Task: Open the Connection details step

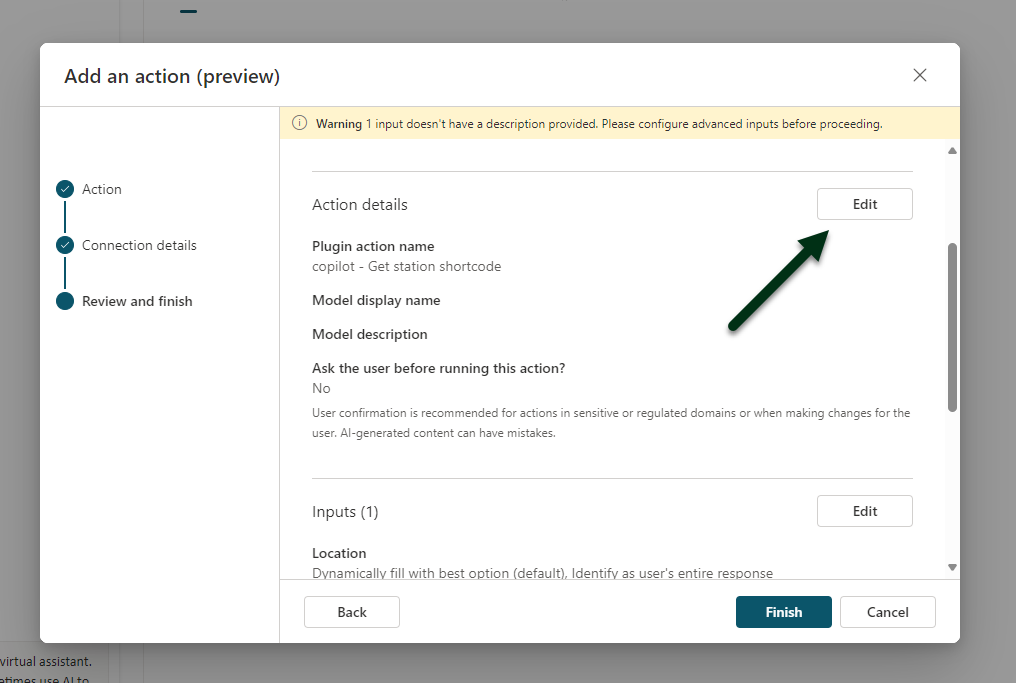Action: coord(139,245)
